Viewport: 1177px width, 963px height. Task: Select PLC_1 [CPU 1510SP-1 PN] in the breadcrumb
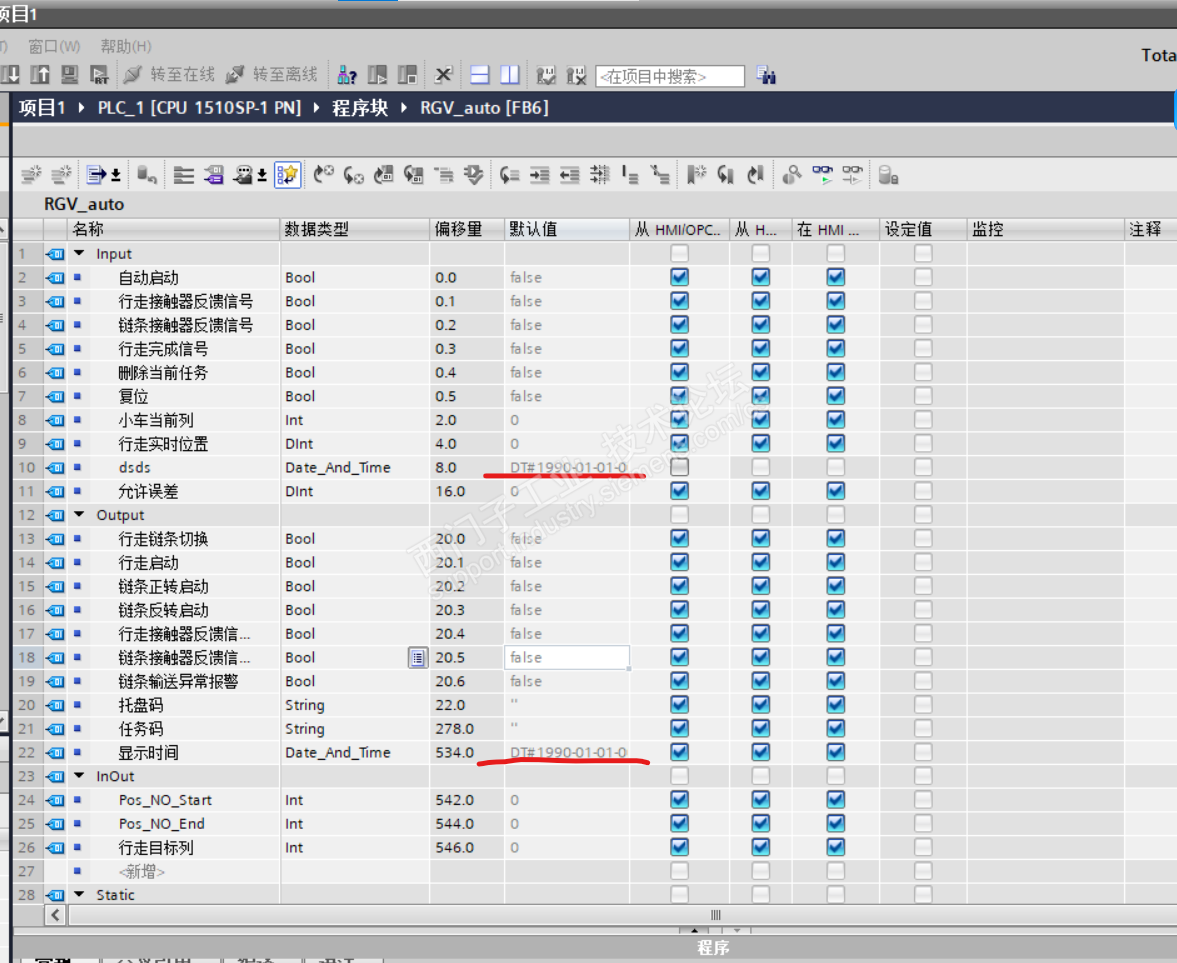point(199,108)
